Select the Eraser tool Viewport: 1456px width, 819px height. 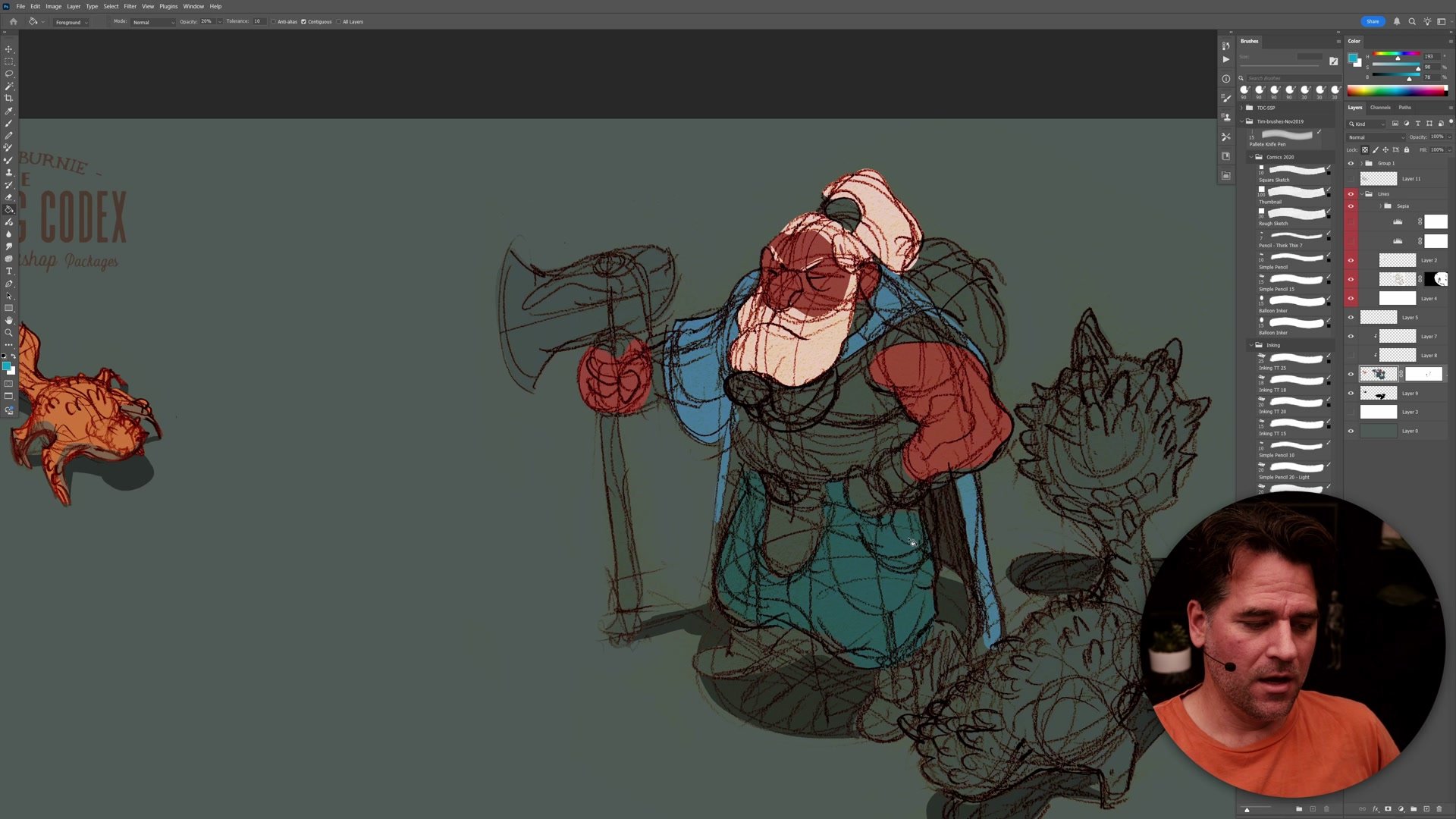click(9, 197)
